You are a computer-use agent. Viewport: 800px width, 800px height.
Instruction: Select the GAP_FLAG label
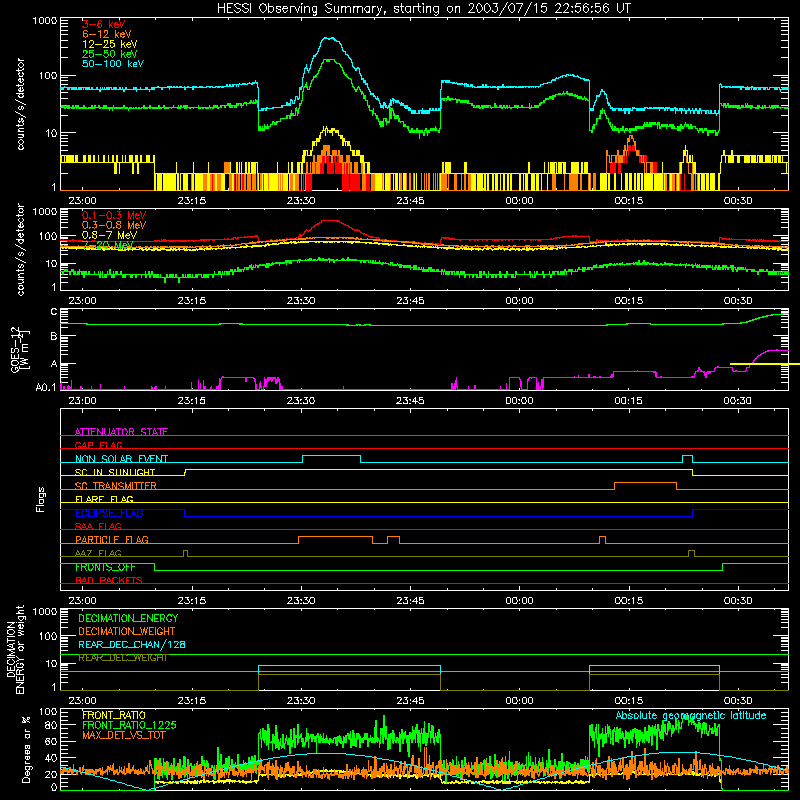pyautogui.click(x=99, y=445)
